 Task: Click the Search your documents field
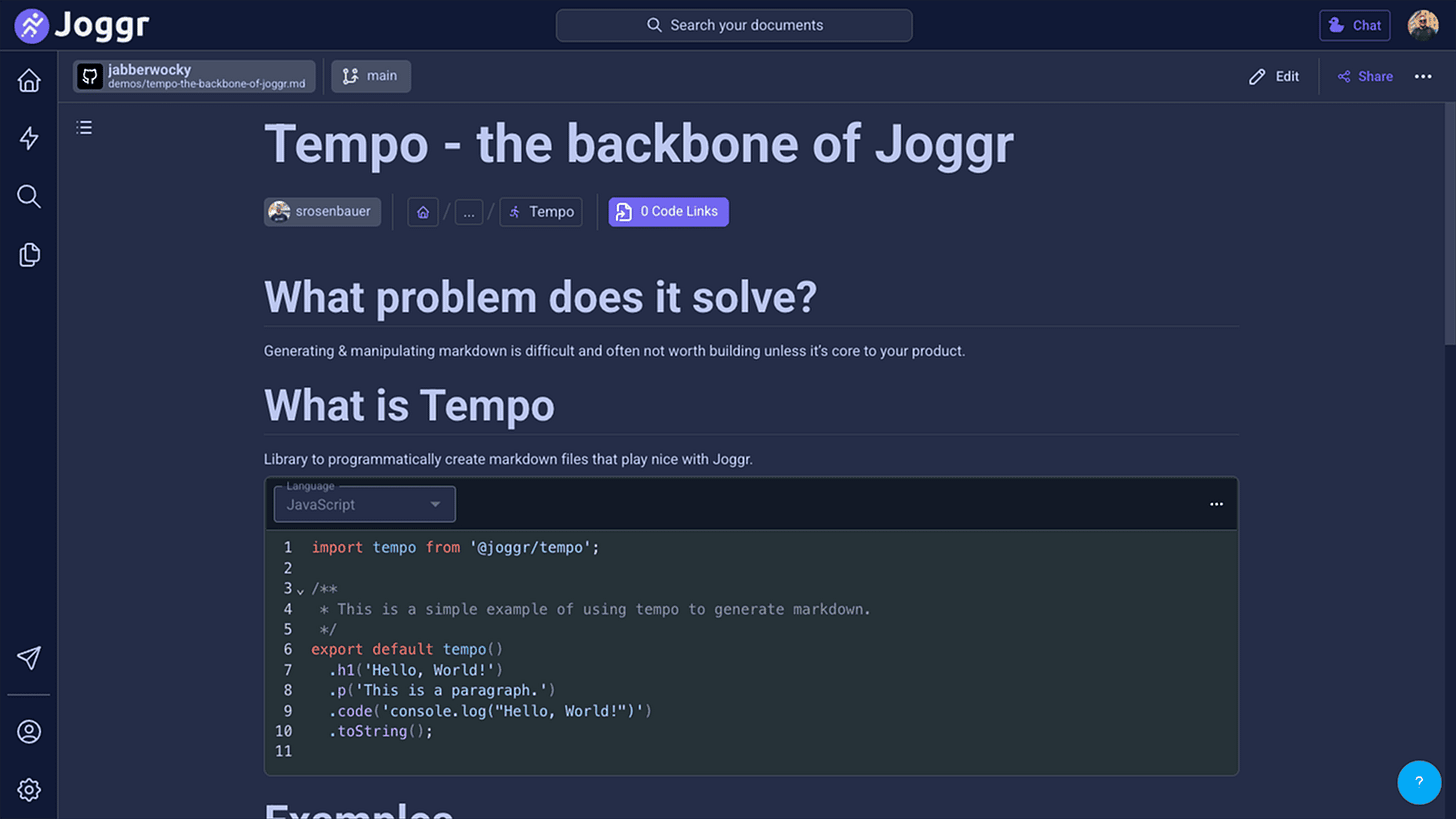tap(734, 25)
